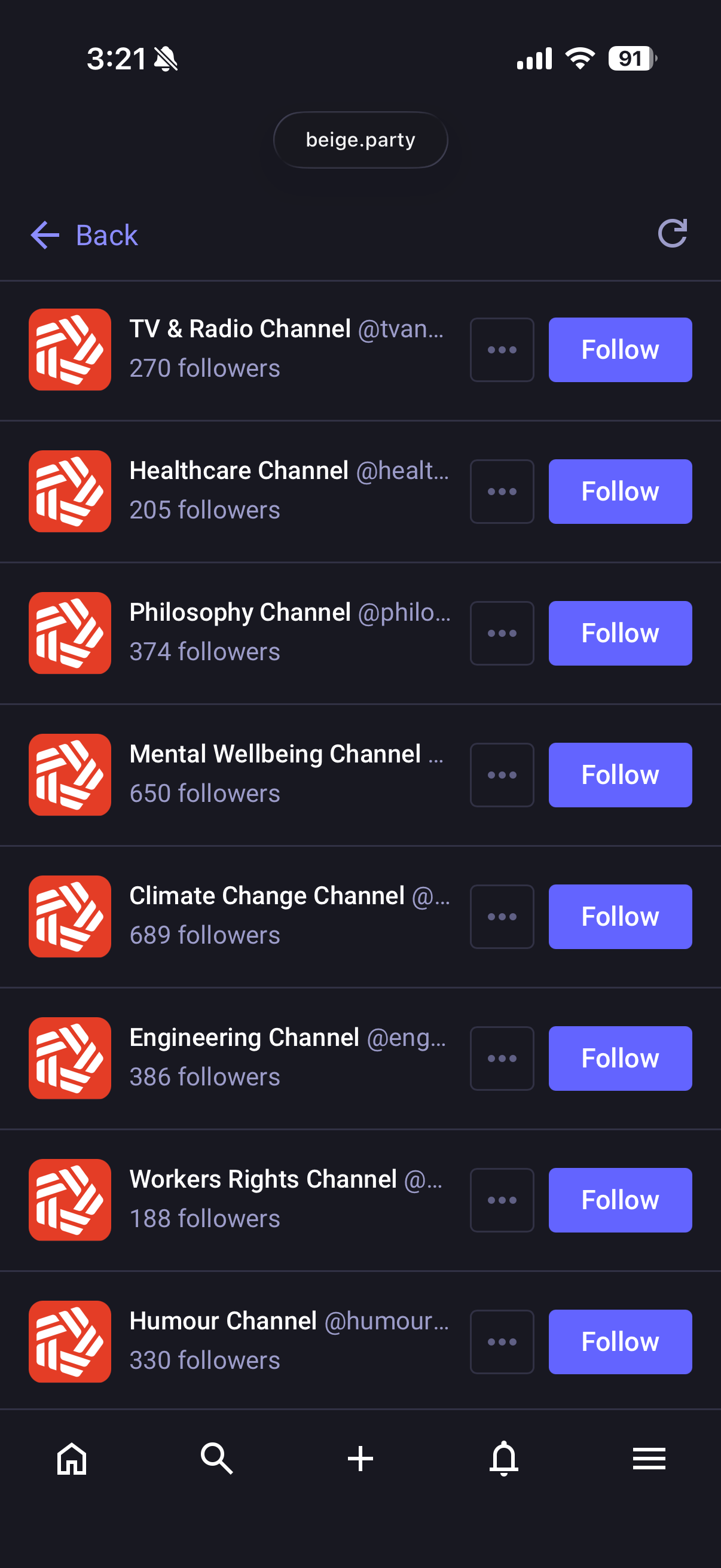Follow the Healthcare Channel

[x=619, y=492]
